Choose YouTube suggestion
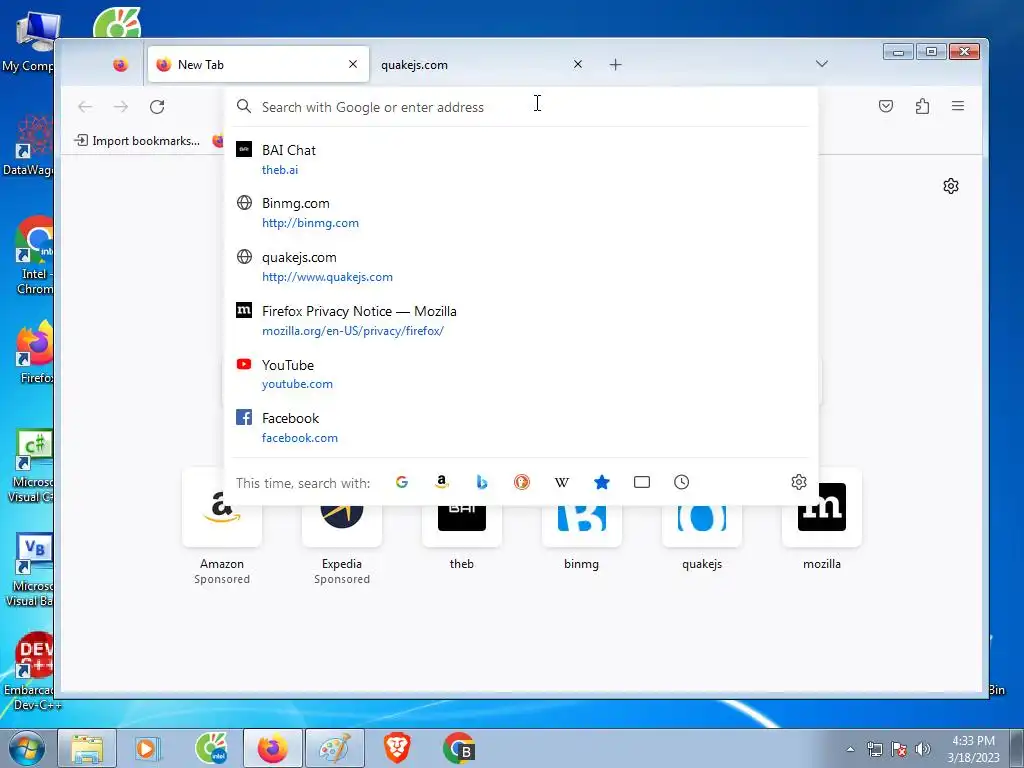The height and width of the screenshot is (768, 1024). (x=521, y=374)
